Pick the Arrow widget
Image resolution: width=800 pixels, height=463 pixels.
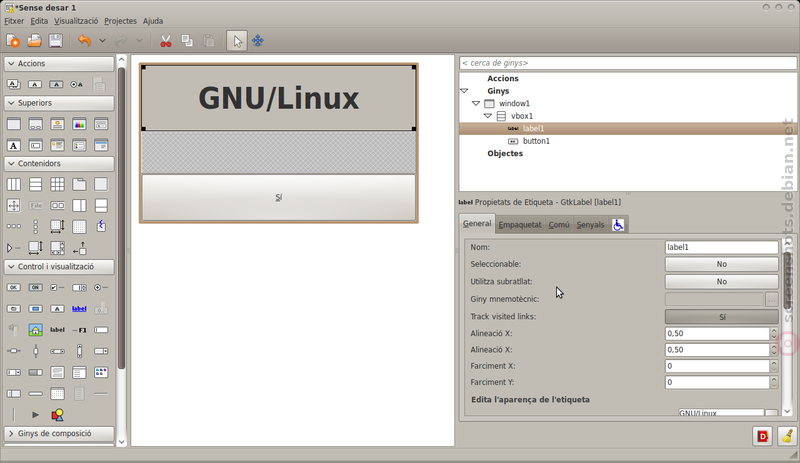(x=36, y=415)
